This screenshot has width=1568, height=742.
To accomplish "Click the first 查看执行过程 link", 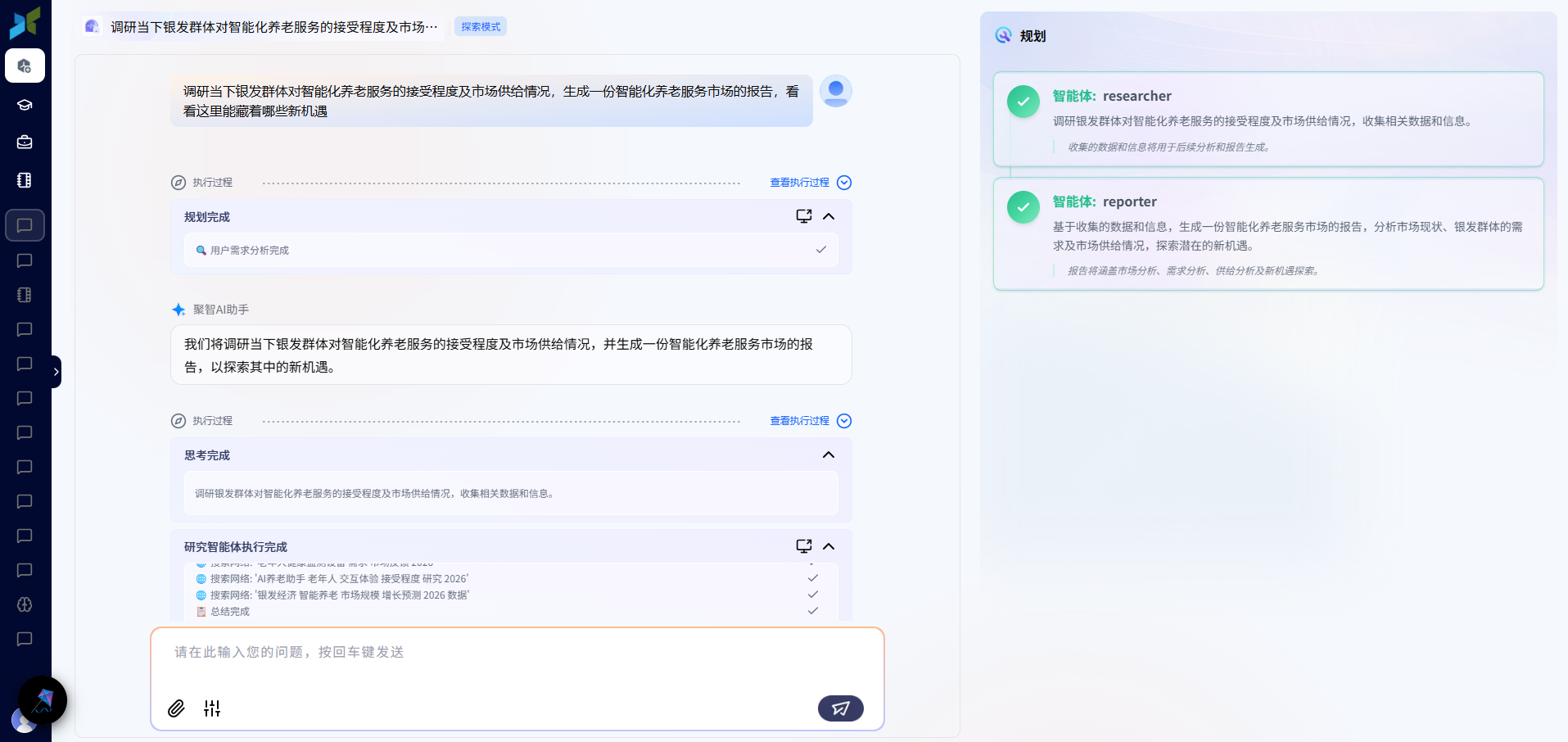I will [799, 183].
